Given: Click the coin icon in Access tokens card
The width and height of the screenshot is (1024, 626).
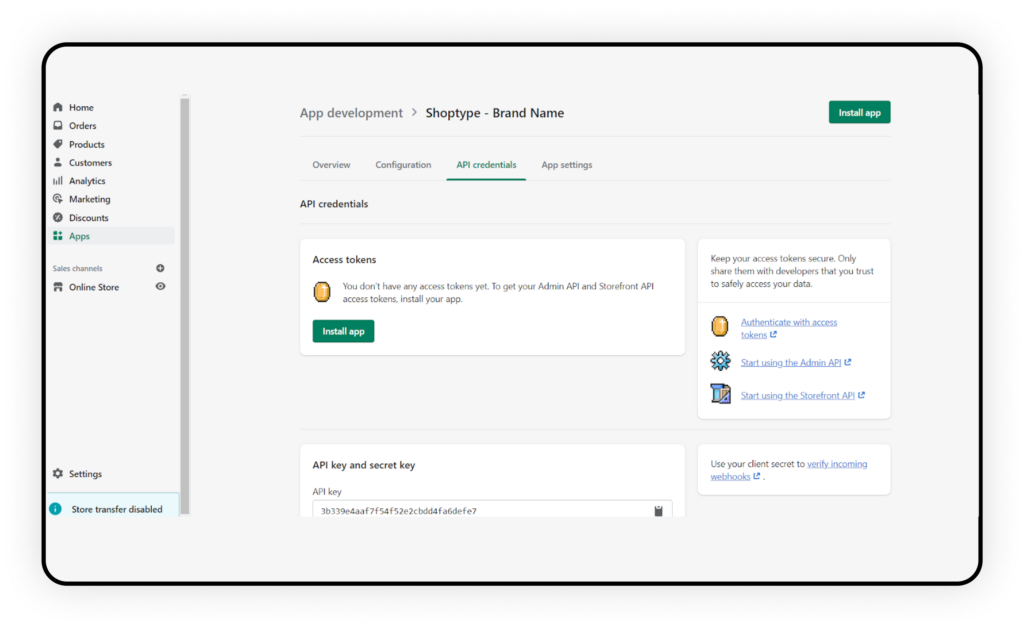Looking at the screenshot, I should coord(322,292).
